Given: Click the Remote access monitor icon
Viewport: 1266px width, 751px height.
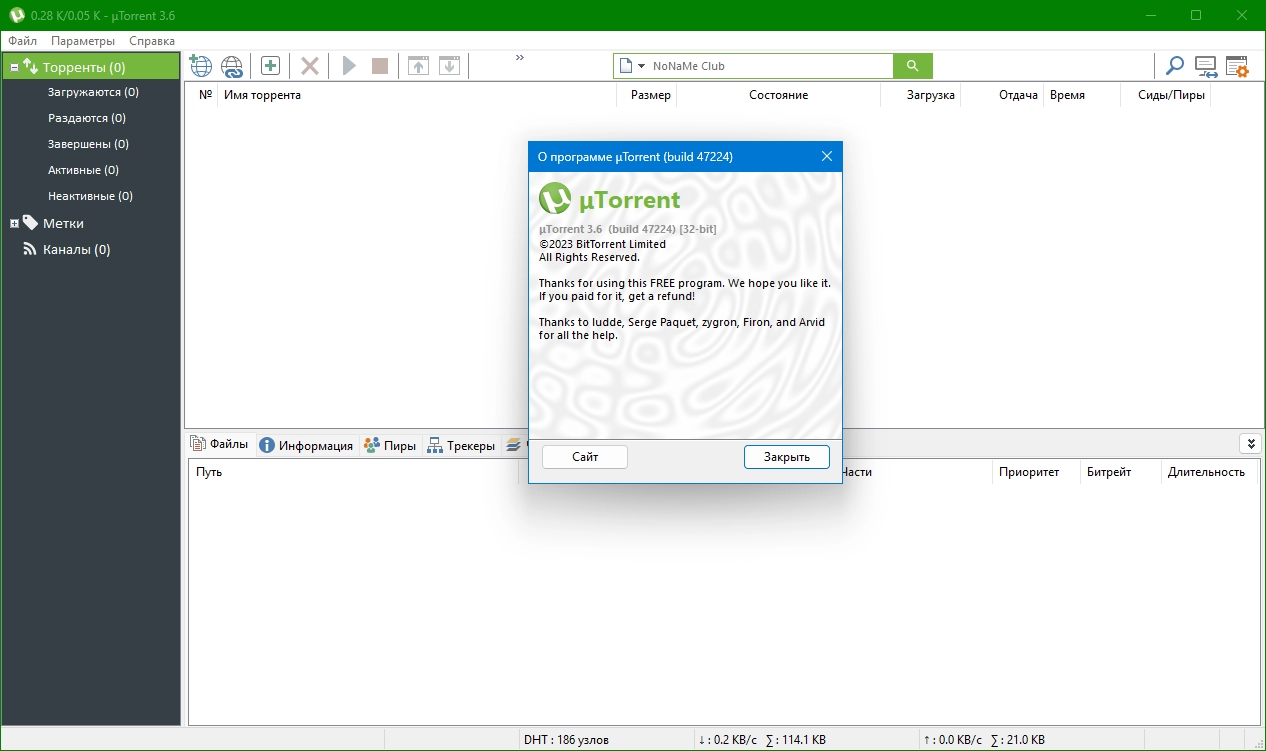Looking at the screenshot, I should 1206,67.
